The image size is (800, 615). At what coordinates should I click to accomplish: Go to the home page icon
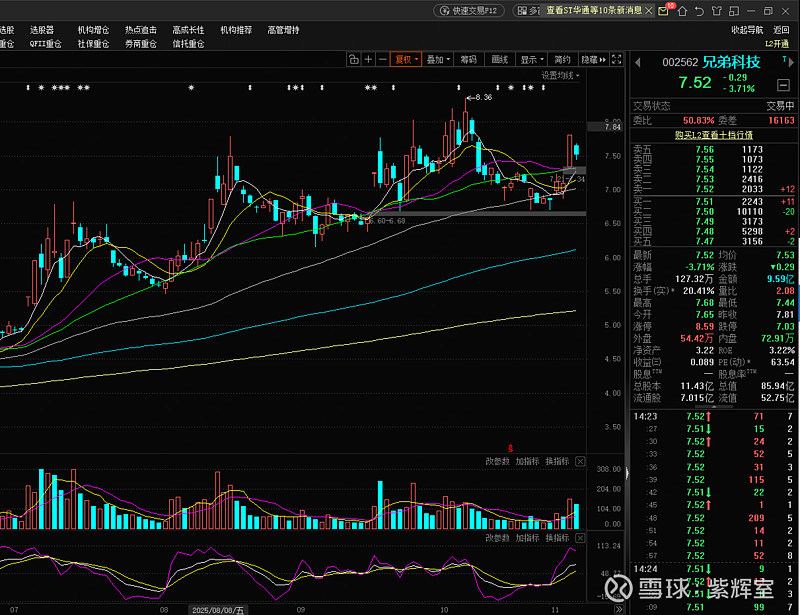682,11
